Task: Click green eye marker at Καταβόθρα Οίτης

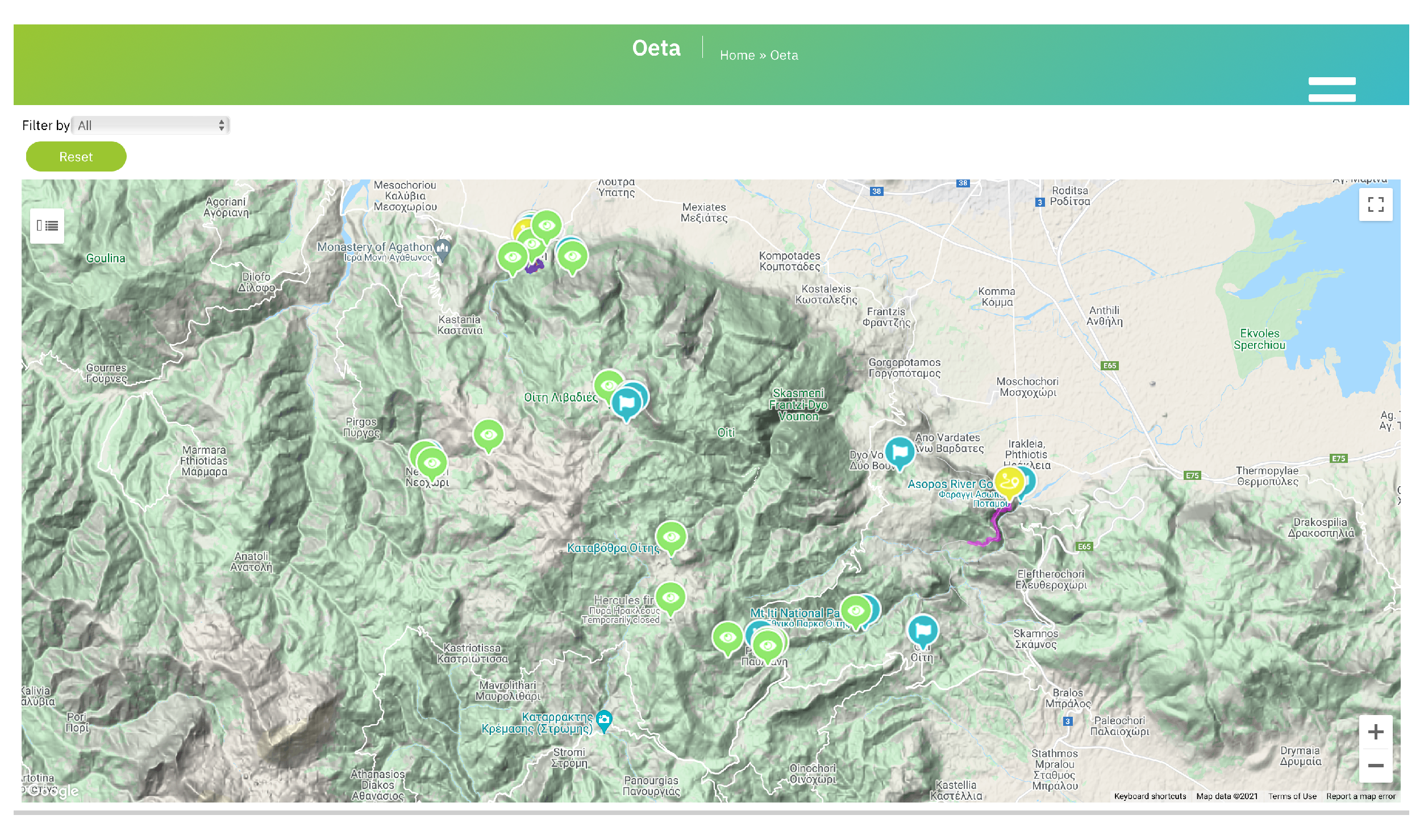Action: pyautogui.click(x=671, y=537)
